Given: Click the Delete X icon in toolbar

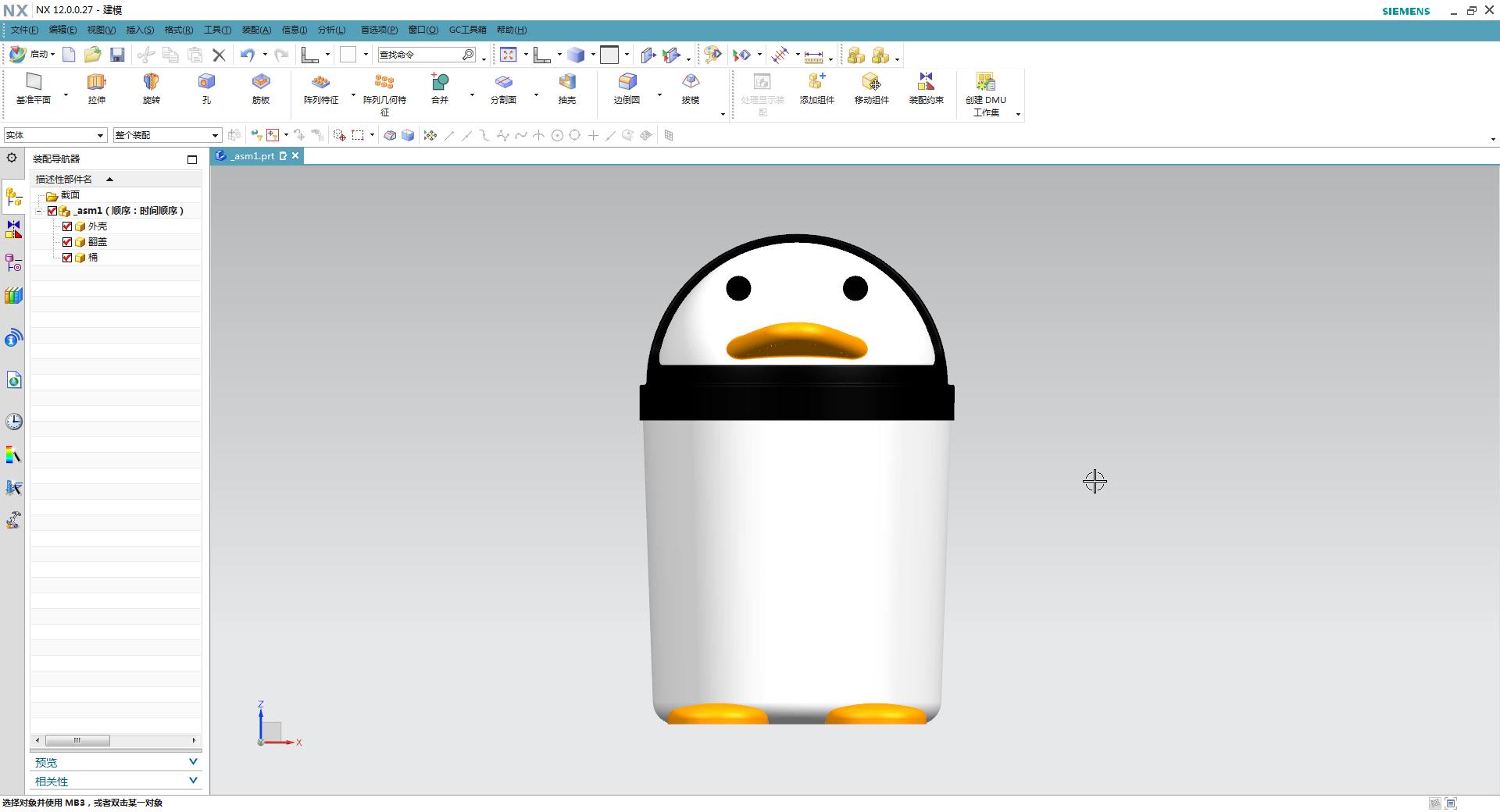Looking at the screenshot, I should coord(219,55).
